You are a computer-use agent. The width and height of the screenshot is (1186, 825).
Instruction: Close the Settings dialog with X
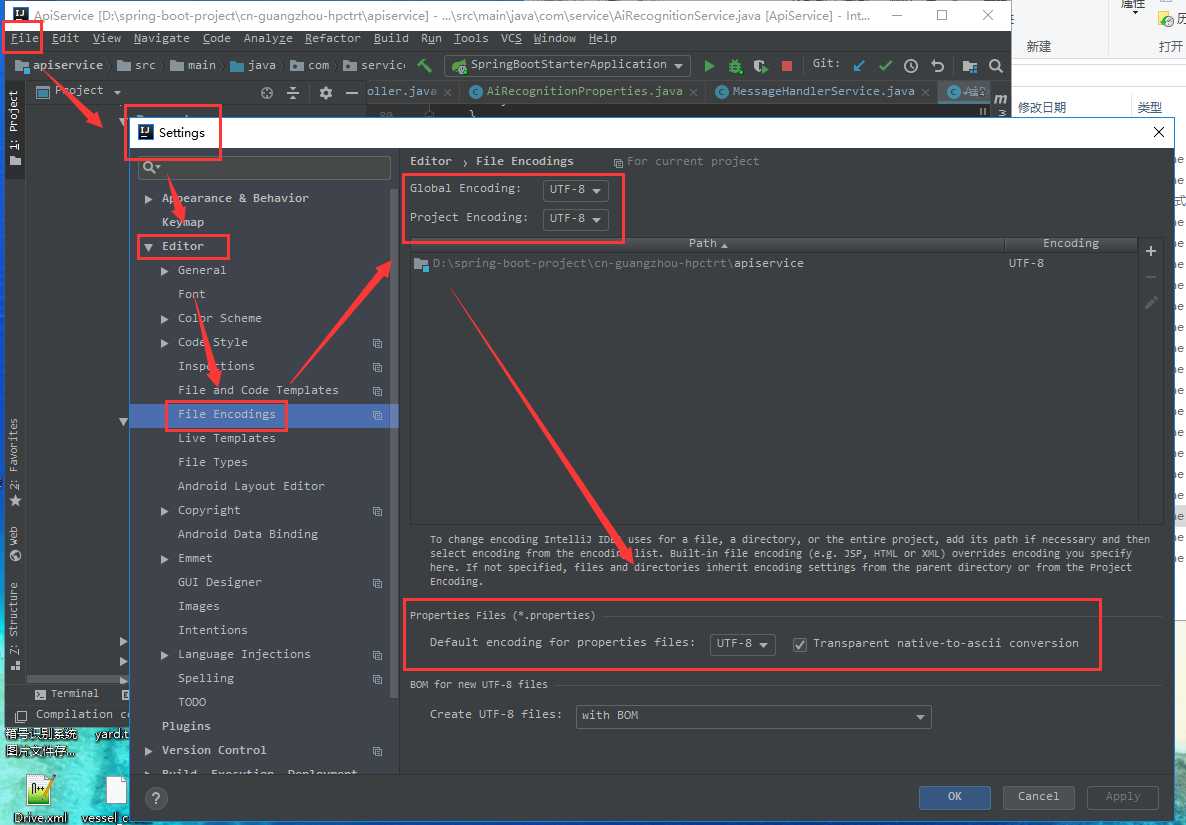point(1158,132)
